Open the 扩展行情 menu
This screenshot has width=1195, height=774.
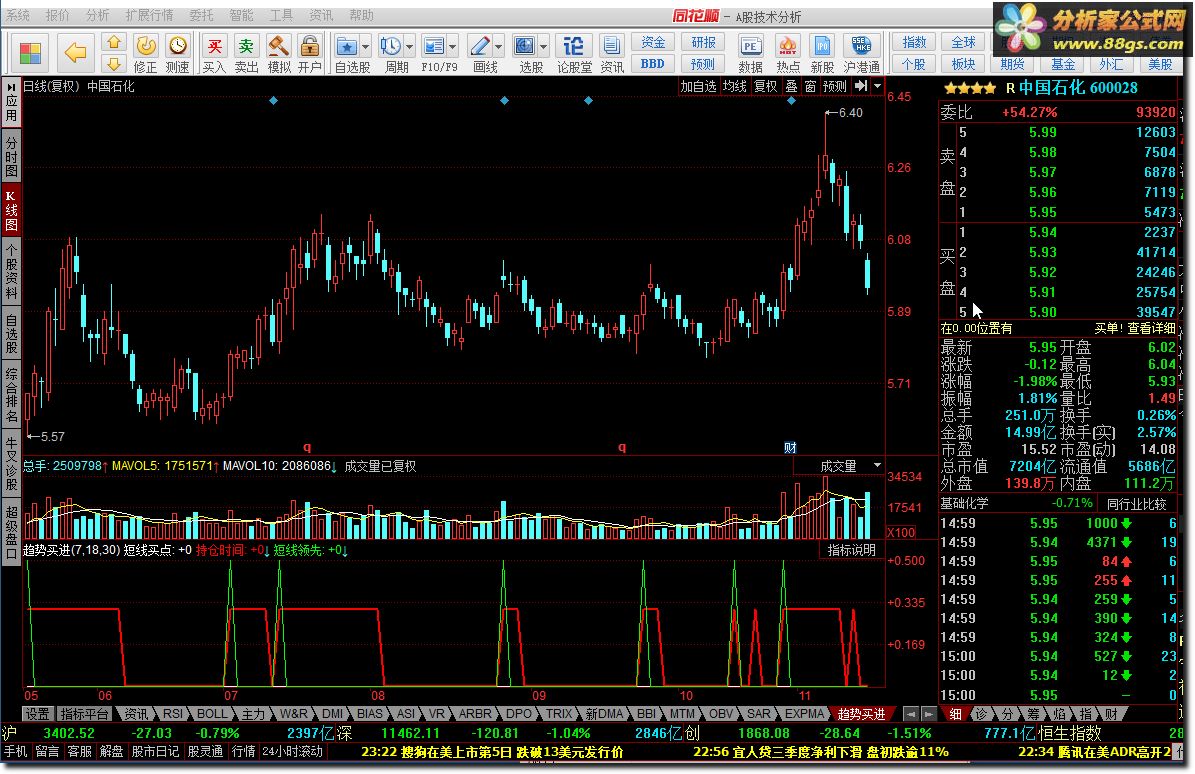pos(149,15)
